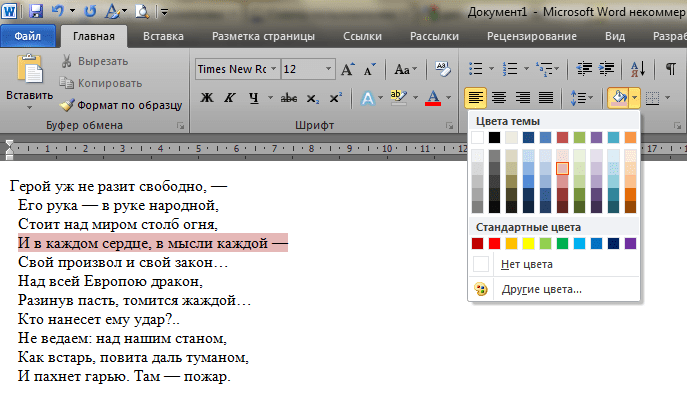This screenshot has width=687, height=404.
Task: Click the Decrease indent icon
Action: 584,69
